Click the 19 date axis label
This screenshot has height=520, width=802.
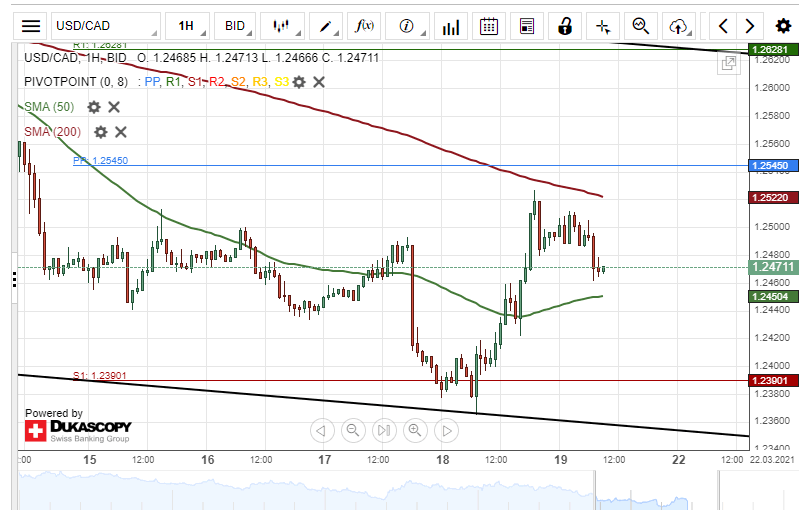pos(561,460)
